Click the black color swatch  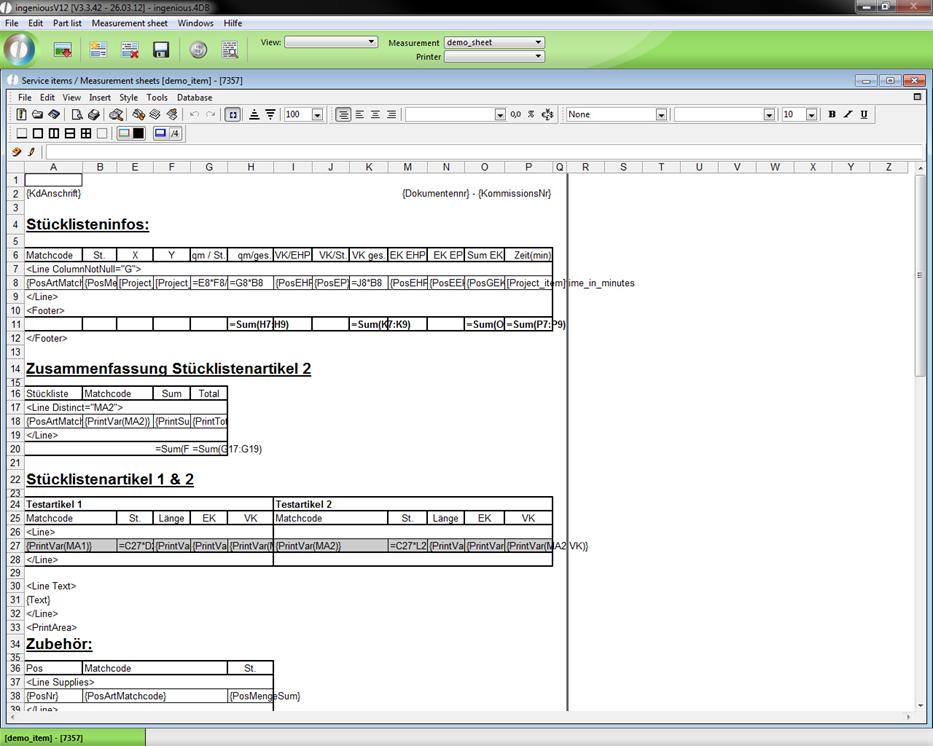tap(139, 133)
